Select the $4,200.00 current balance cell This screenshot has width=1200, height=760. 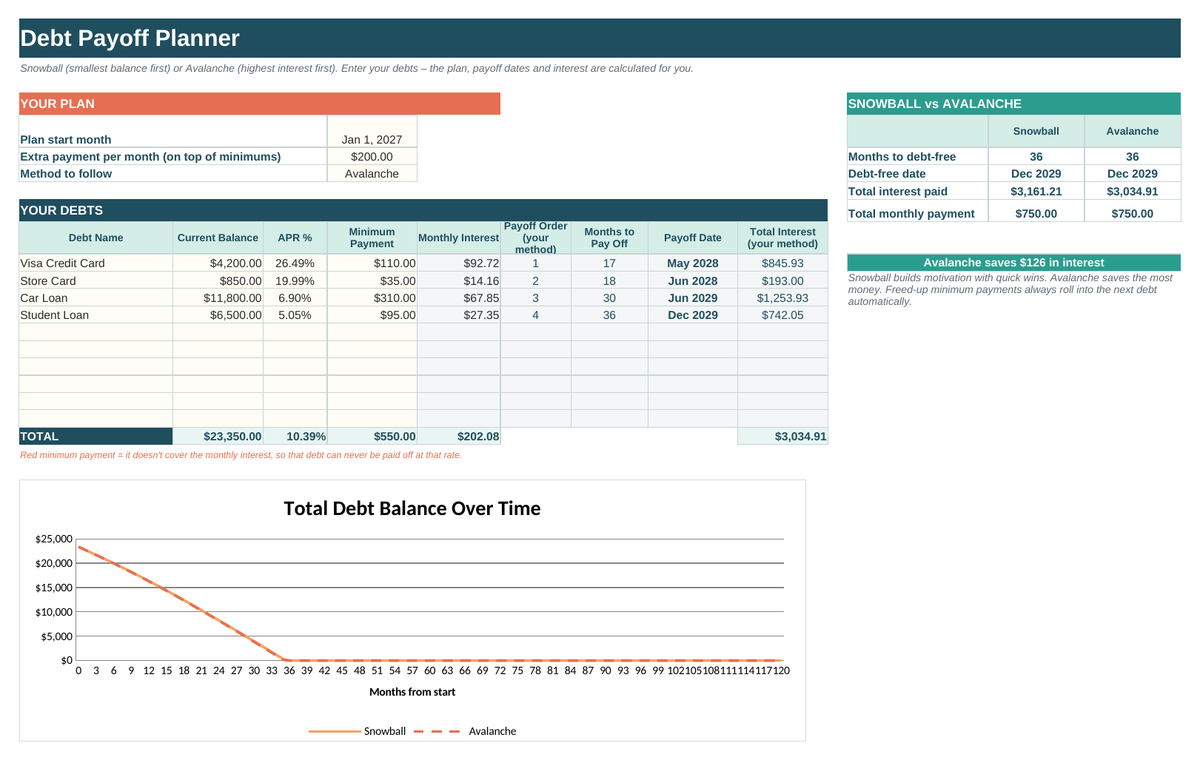click(x=218, y=264)
